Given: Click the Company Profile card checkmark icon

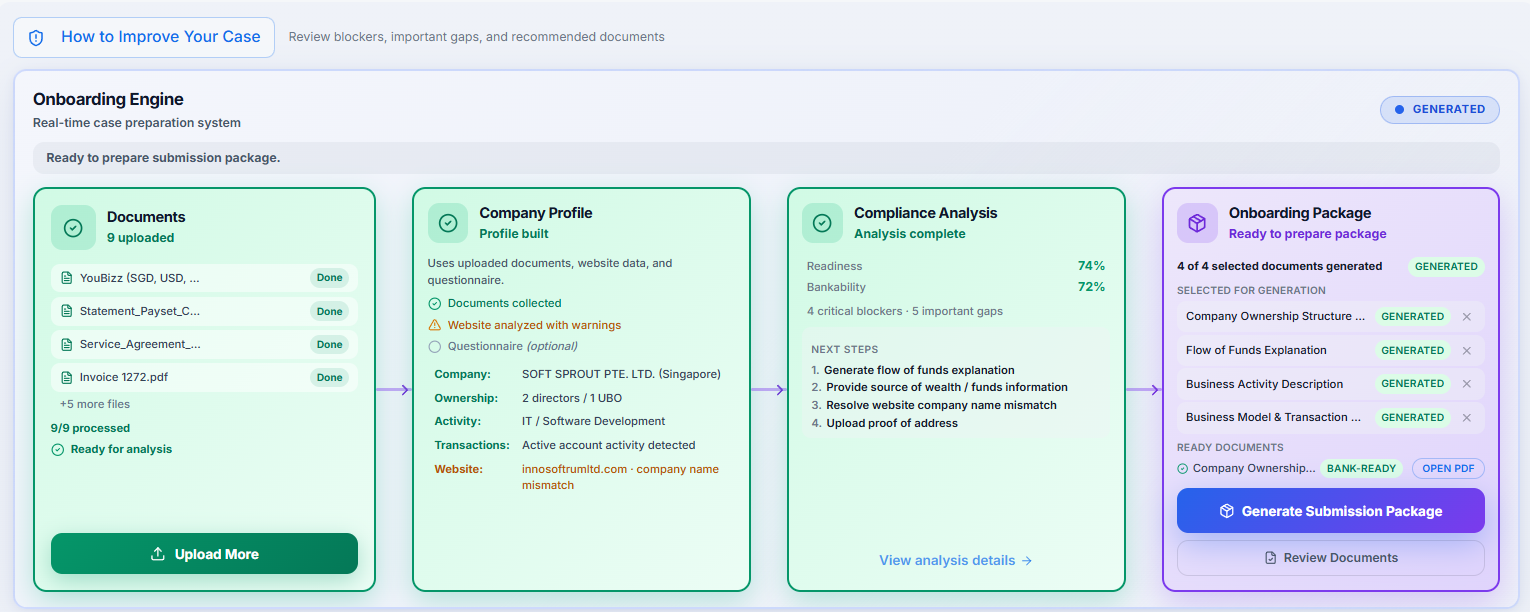Looking at the screenshot, I should pyautogui.click(x=448, y=223).
